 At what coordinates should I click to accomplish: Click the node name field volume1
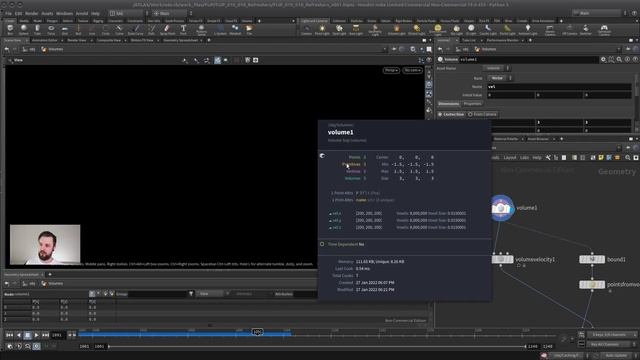(529, 60)
